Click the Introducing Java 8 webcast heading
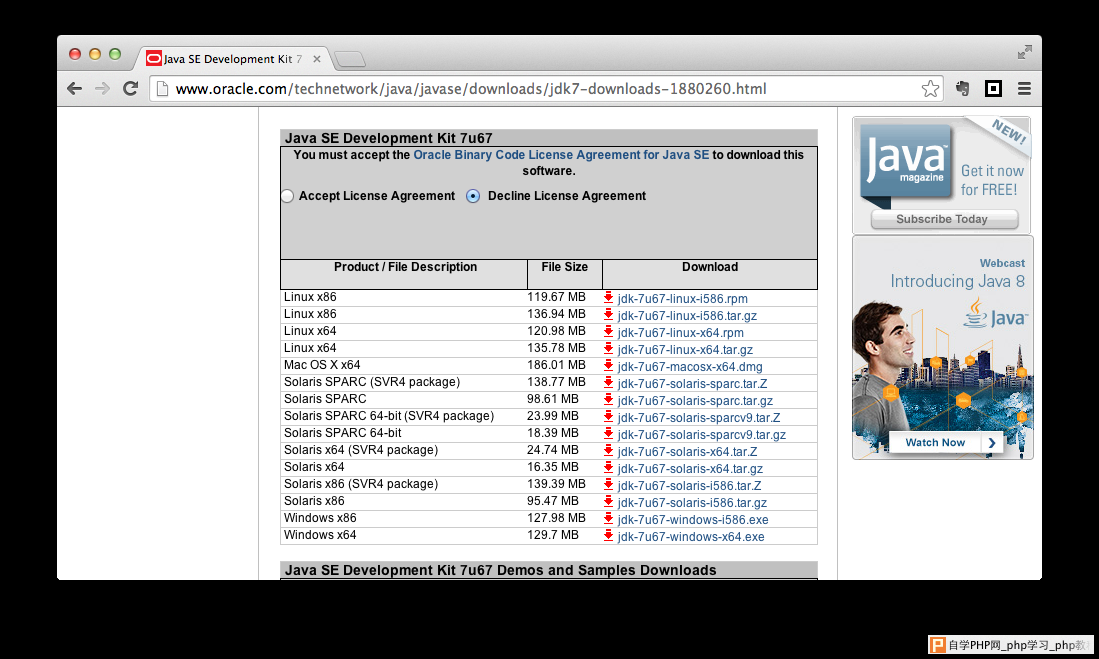This screenshot has width=1099, height=659. (x=957, y=281)
